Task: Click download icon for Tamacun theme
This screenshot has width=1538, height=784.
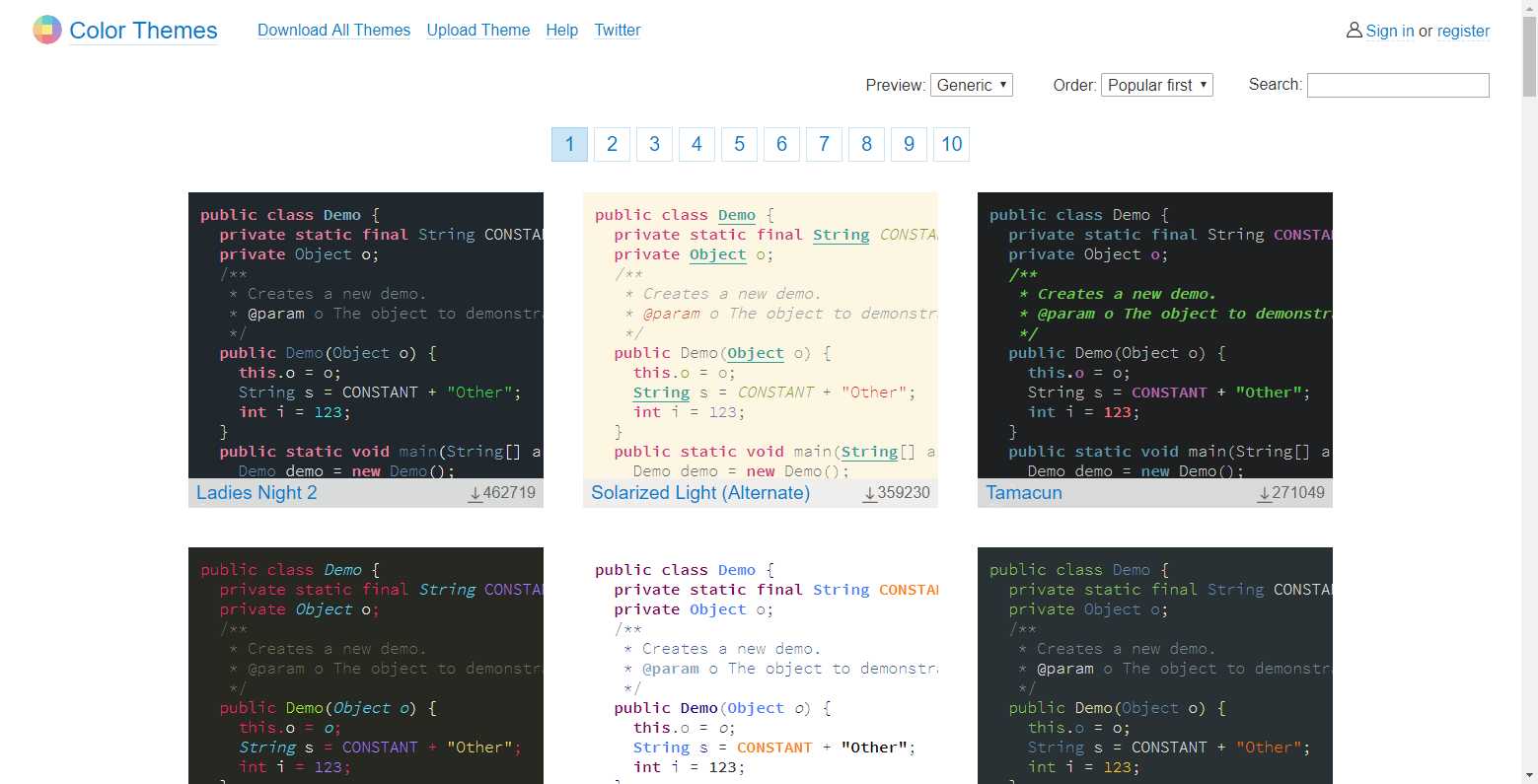Action: coord(1265,493)
